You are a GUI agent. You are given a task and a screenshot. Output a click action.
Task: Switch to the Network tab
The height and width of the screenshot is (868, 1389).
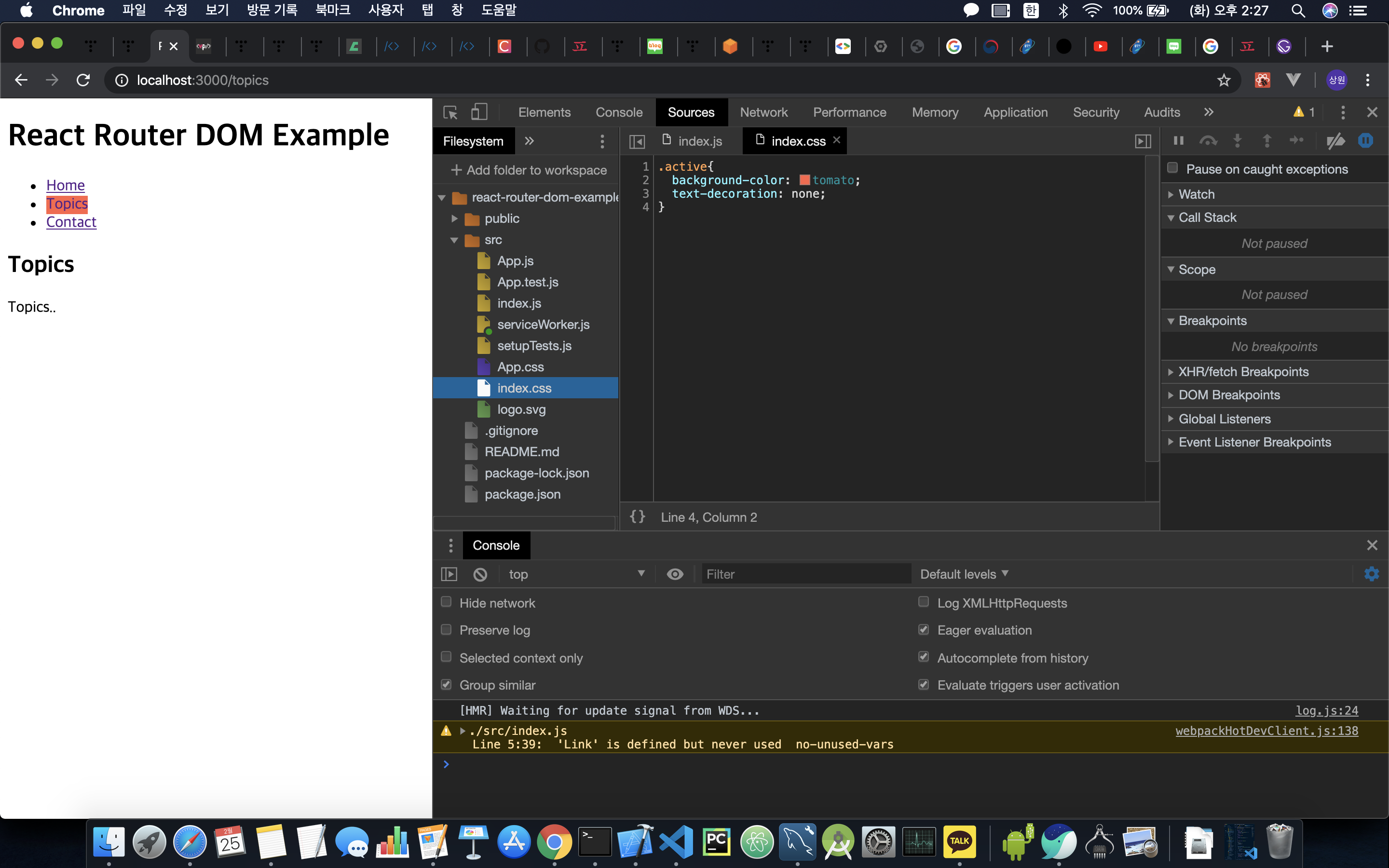pos(763,112)
